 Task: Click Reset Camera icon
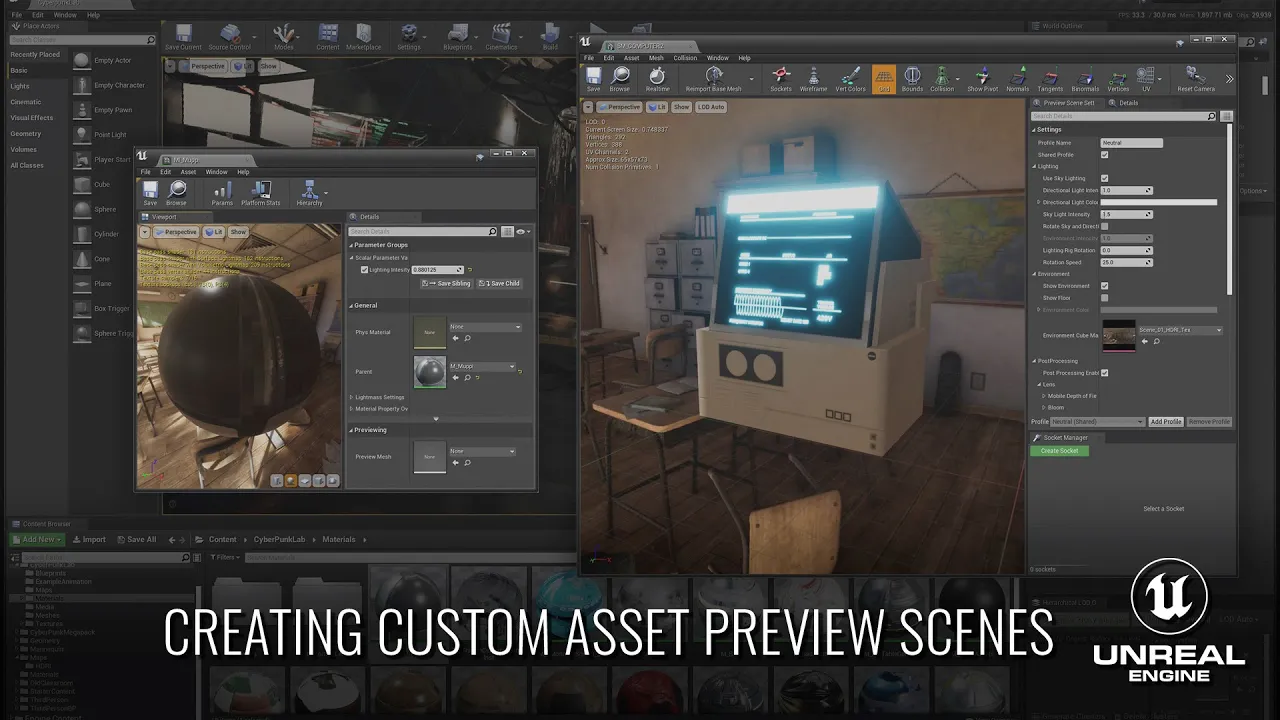[1195, 78]
